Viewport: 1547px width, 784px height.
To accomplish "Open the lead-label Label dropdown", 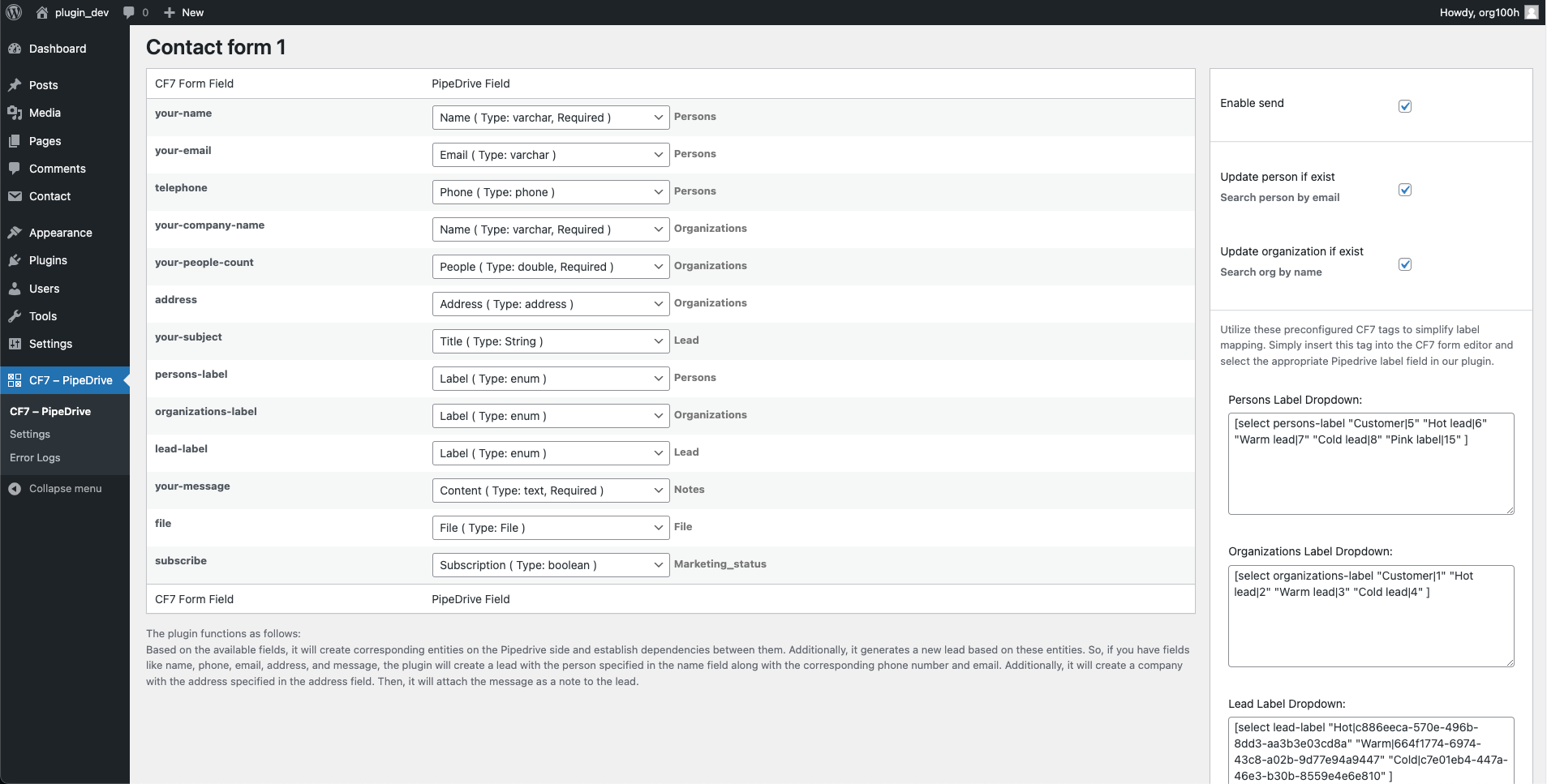I will click(551, 453).
